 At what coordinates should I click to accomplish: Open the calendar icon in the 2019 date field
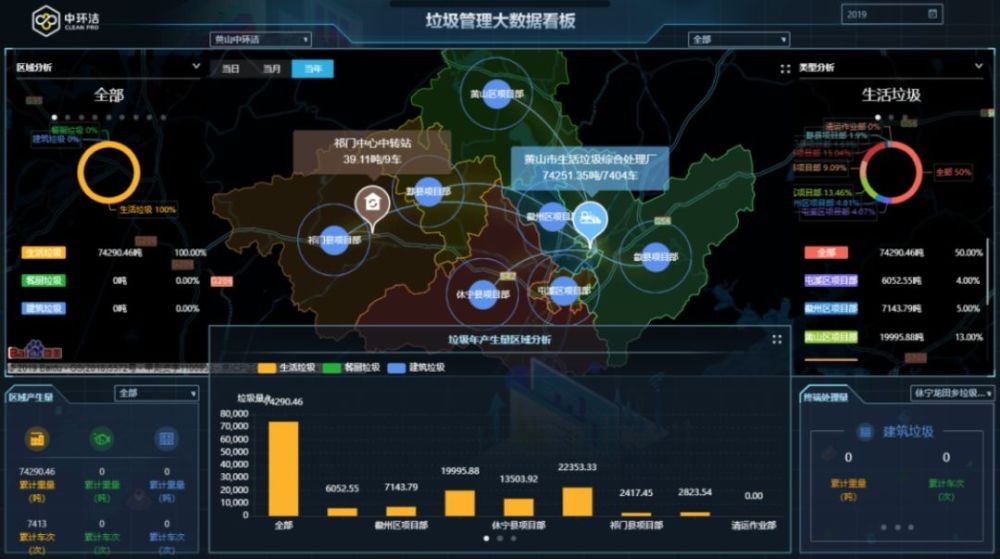point(932,14)
